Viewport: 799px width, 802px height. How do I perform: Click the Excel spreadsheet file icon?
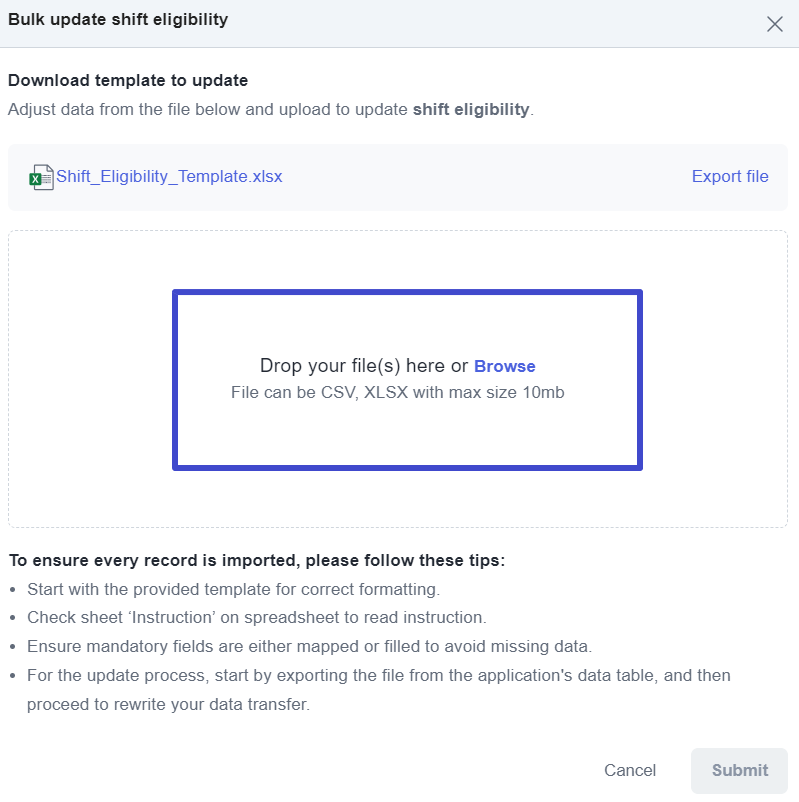click(41, 177)
